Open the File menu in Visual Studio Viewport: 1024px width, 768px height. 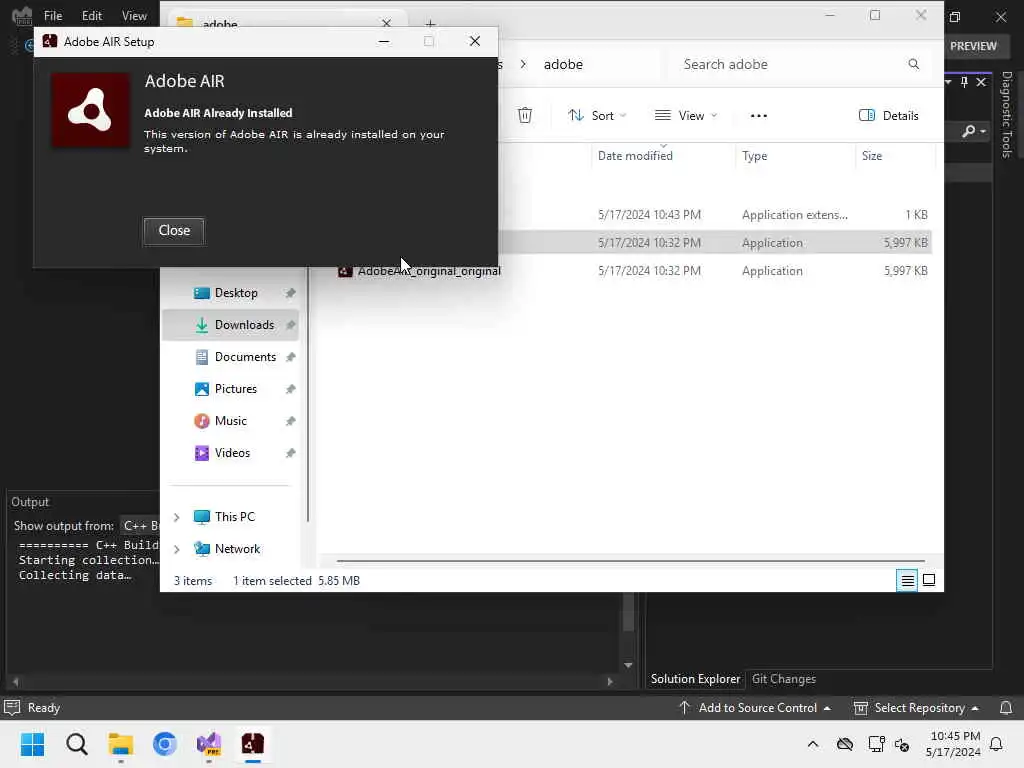pos(53,16)
